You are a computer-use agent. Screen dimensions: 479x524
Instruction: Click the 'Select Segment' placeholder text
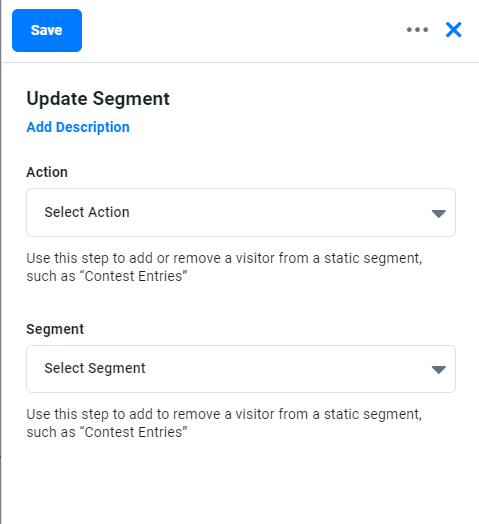coord(95,368)
